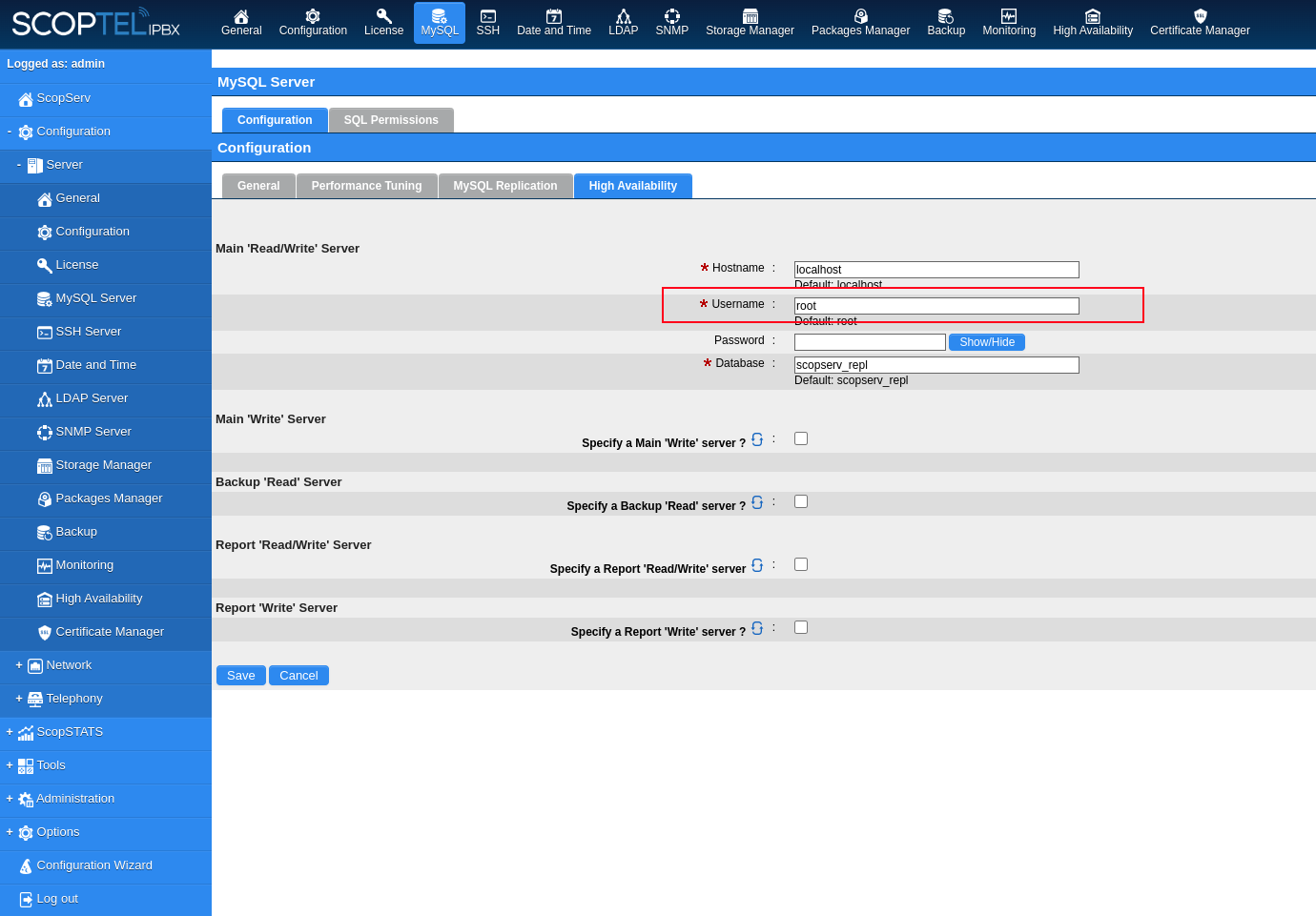1316x916 pixels.
Task: Click the ScopTel IPBX logo
Action: click(x=95, y=22)
